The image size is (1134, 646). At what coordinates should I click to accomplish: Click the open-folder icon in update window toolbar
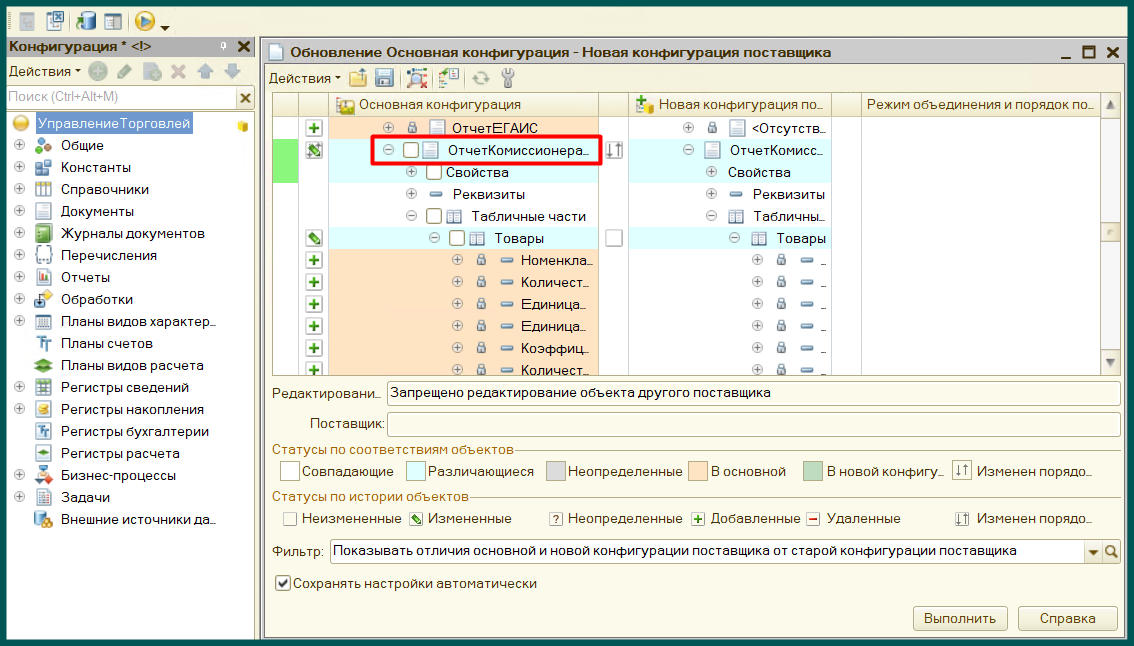pos(358,78)
